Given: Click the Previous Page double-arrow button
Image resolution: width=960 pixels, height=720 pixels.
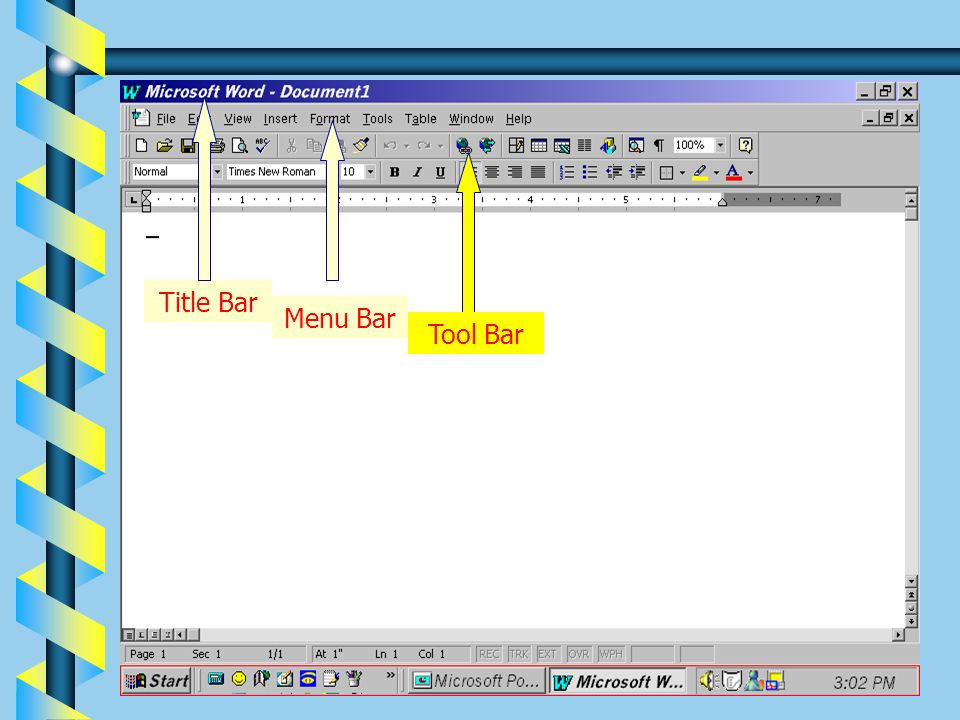Looking at the screenshot, I should coord(911,594).
